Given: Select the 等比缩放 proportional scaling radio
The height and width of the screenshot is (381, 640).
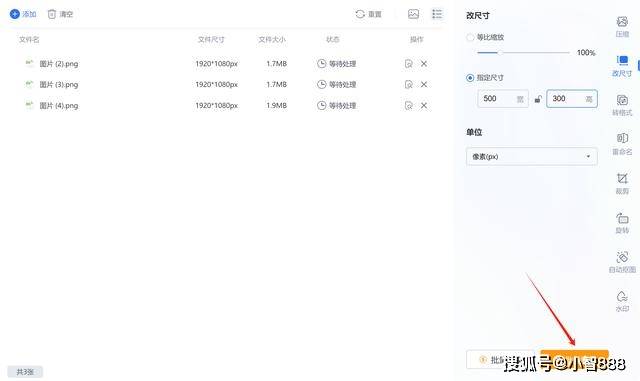Looking at the screenshot, I should click(470, 38).
